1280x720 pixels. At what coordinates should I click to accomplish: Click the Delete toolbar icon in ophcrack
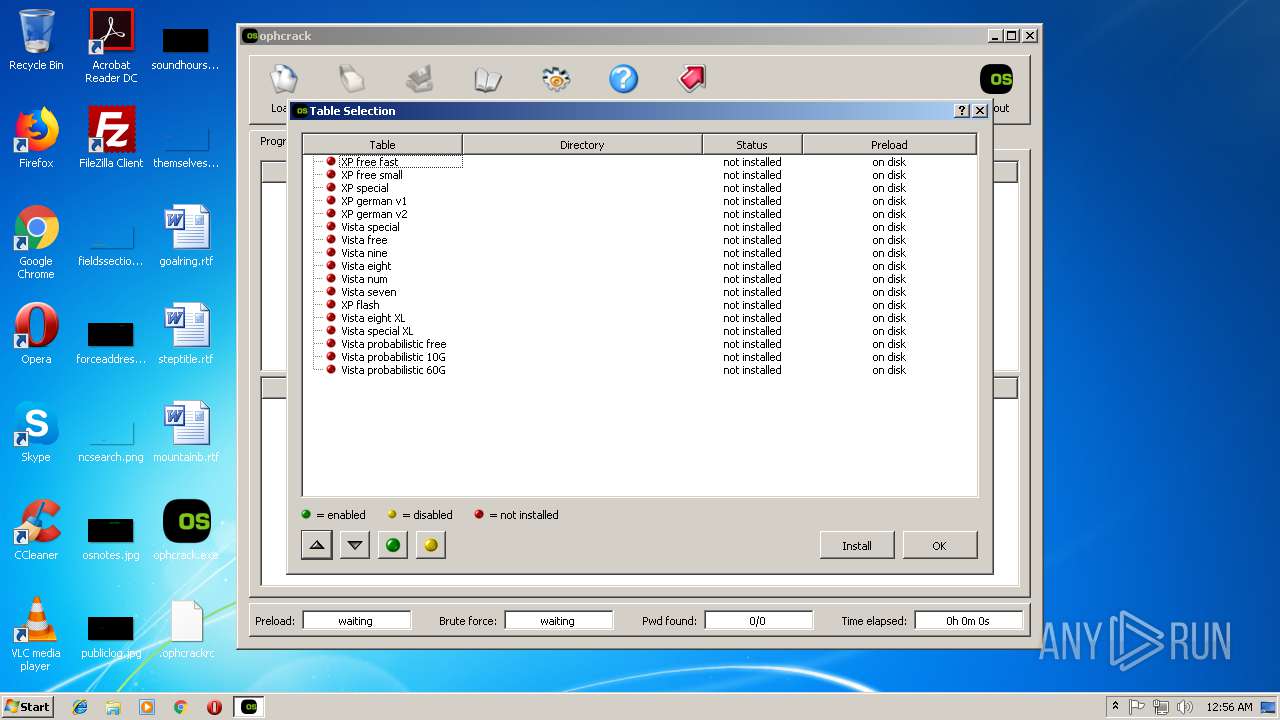[352, 79]
